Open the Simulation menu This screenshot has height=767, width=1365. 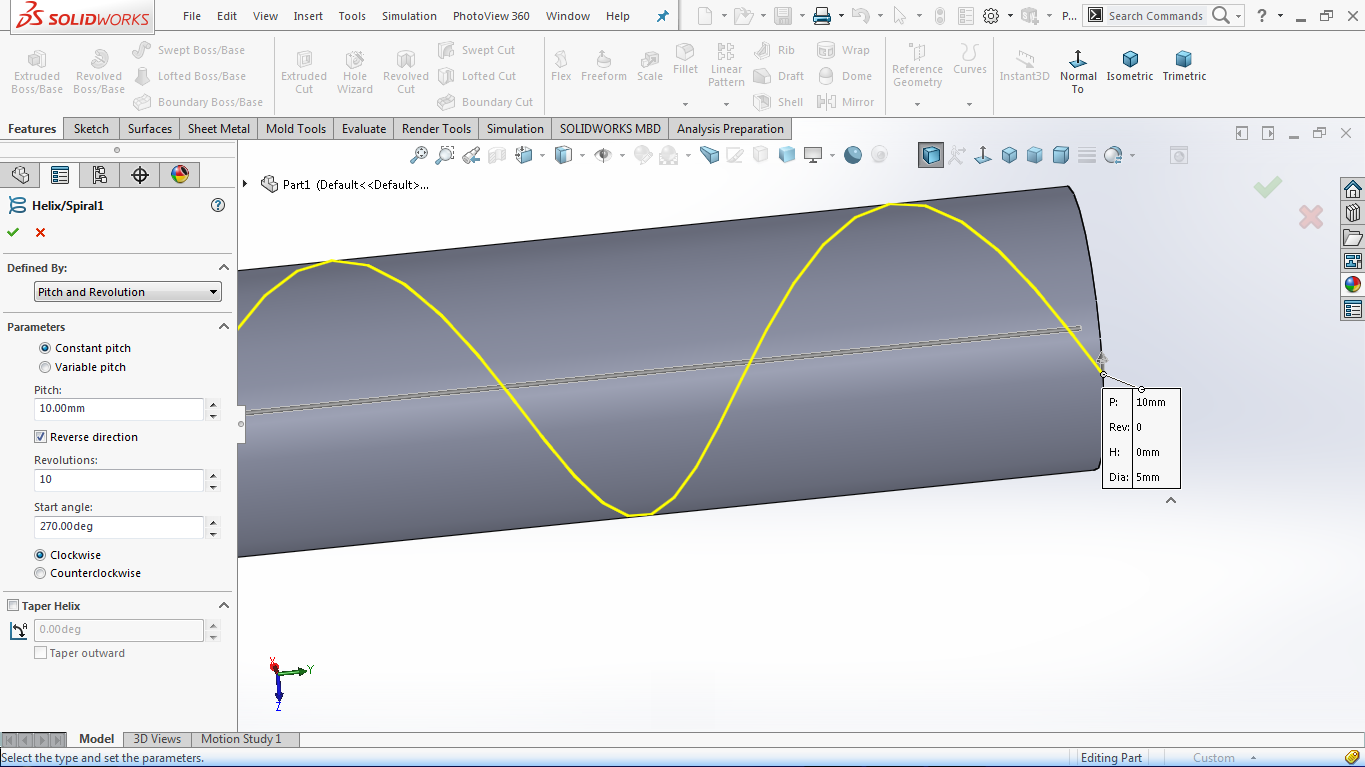coord(409,16)
